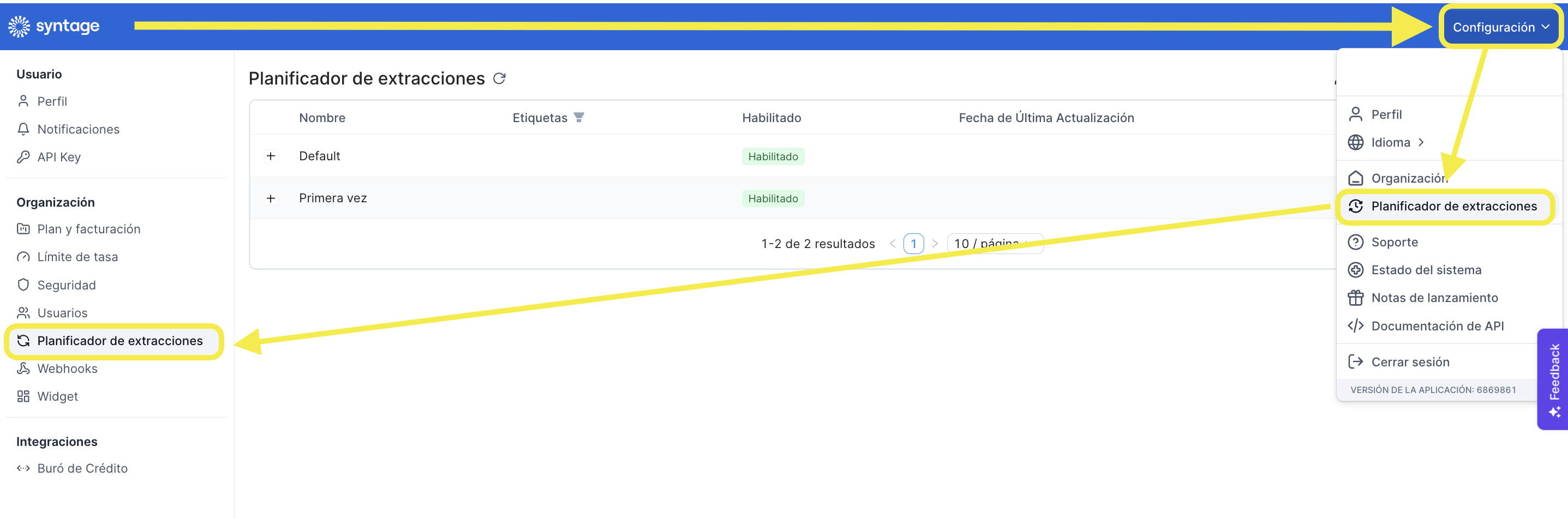Click the application version text in menu
Image resolution: width=1568 pixels, height=519 pixels.
pyautogui.click(x=1433, y=390)
